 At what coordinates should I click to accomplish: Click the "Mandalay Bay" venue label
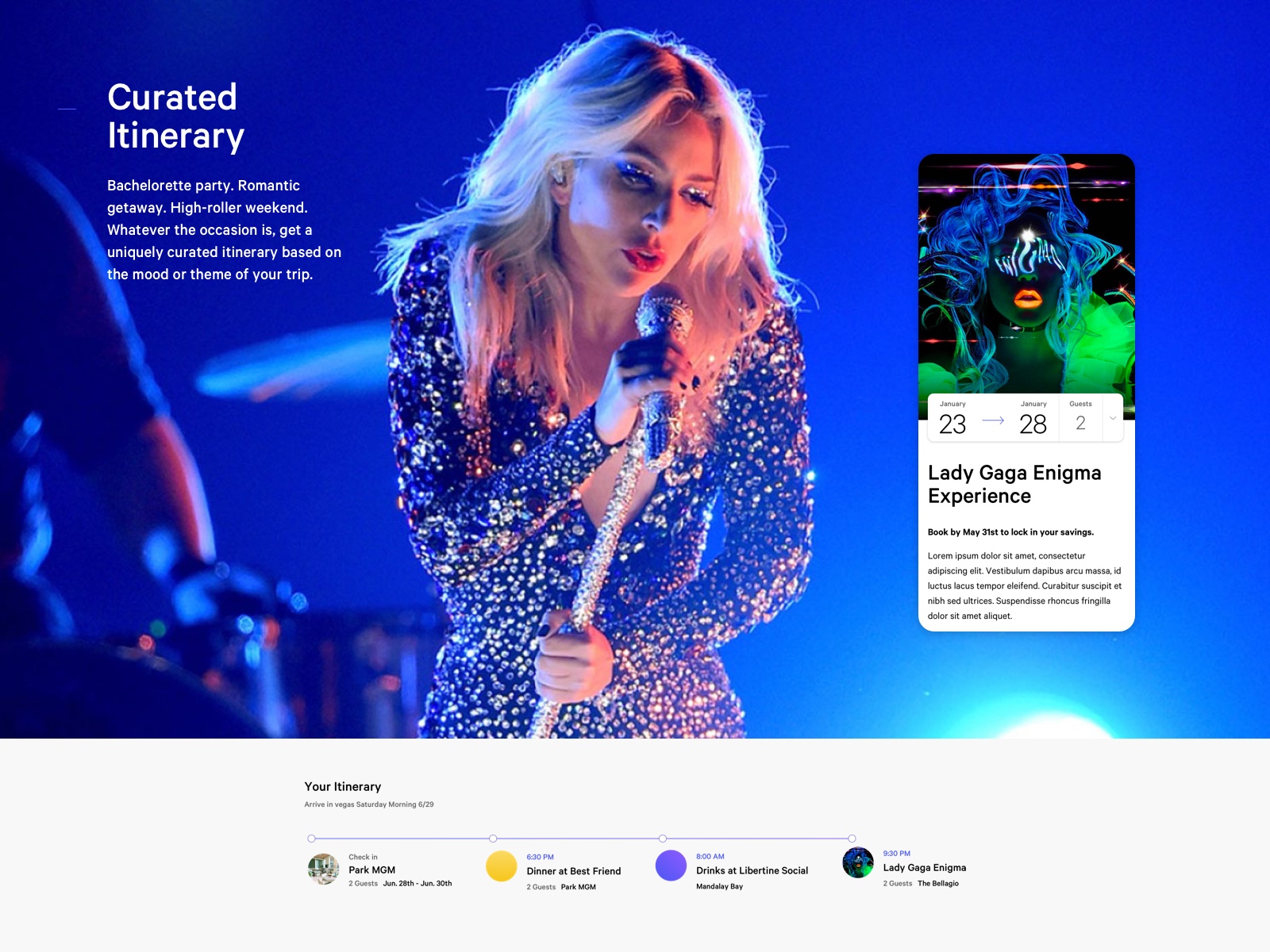coord(720,887)
